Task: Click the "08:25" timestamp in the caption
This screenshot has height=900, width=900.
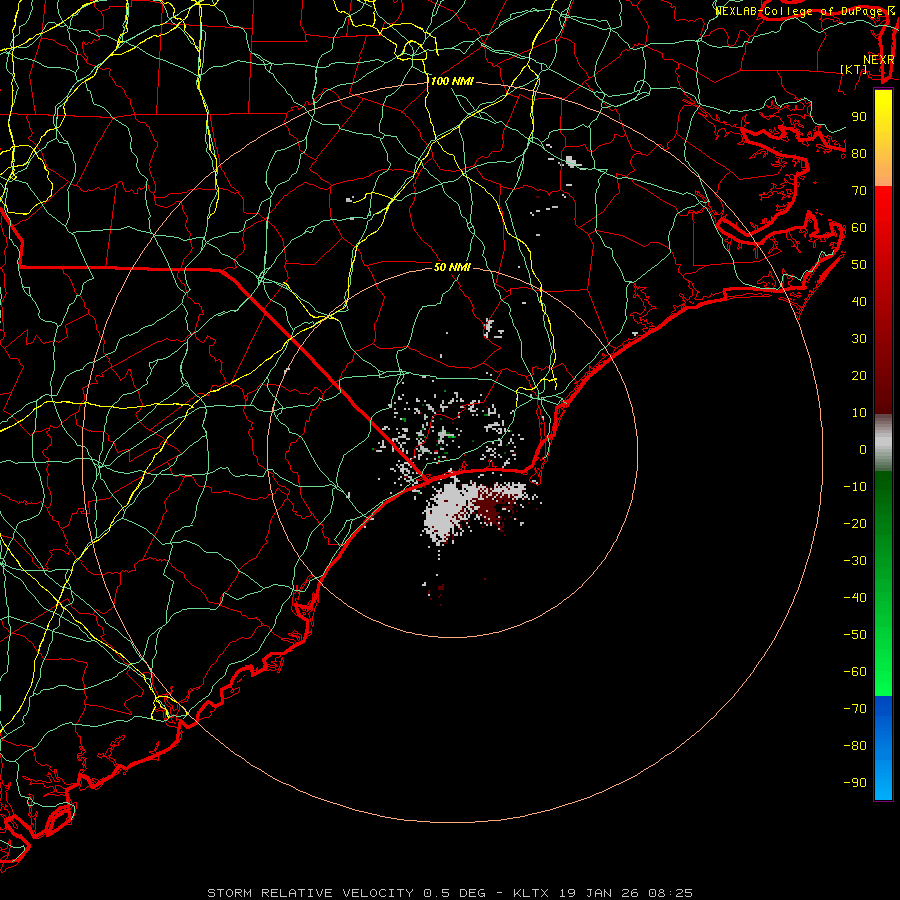Action: click(x=670, y=893)
